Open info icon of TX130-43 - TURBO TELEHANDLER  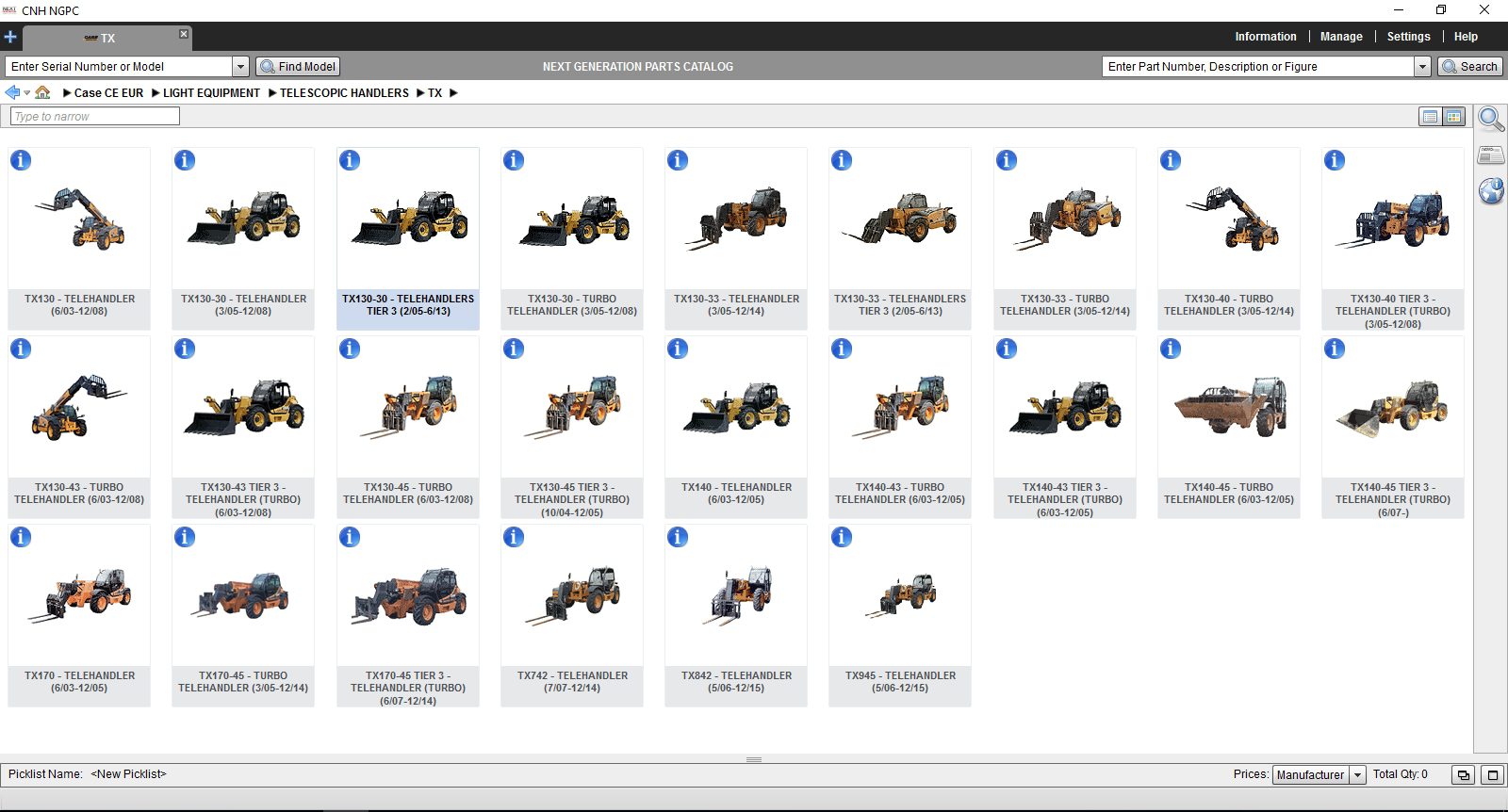click(21, 349)
